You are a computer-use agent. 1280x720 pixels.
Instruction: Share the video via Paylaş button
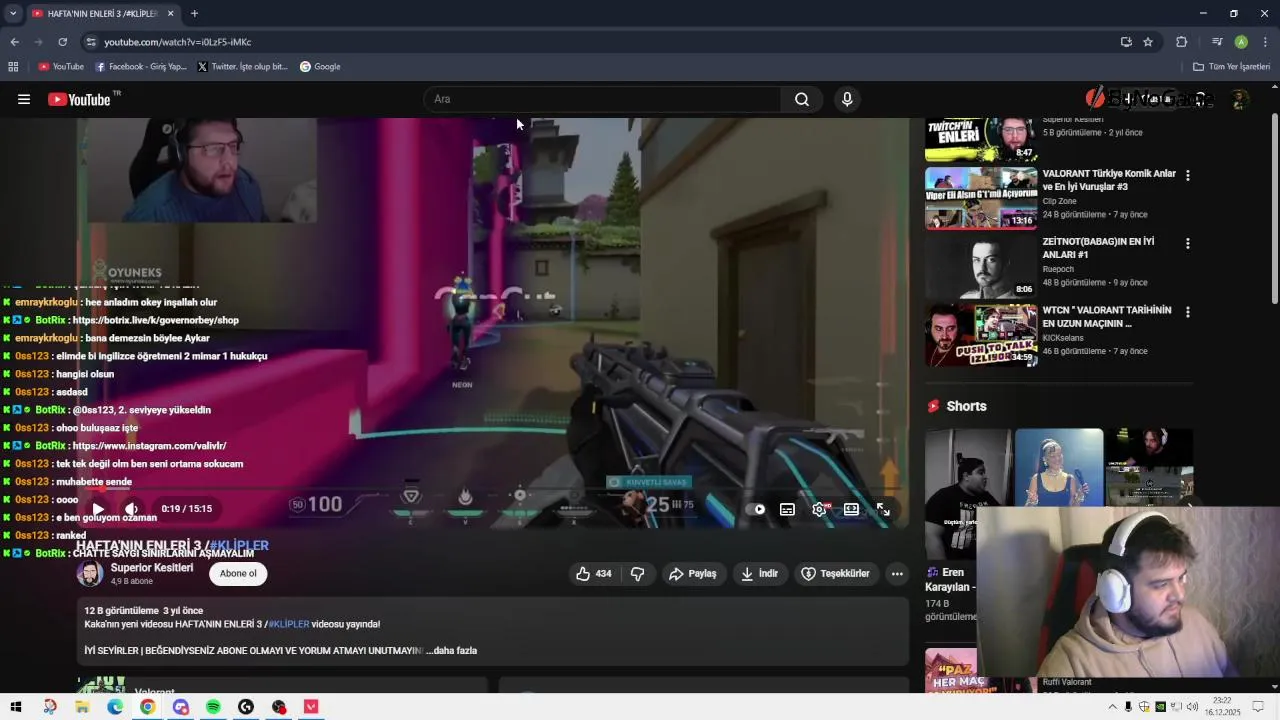(x=693, y=573)
